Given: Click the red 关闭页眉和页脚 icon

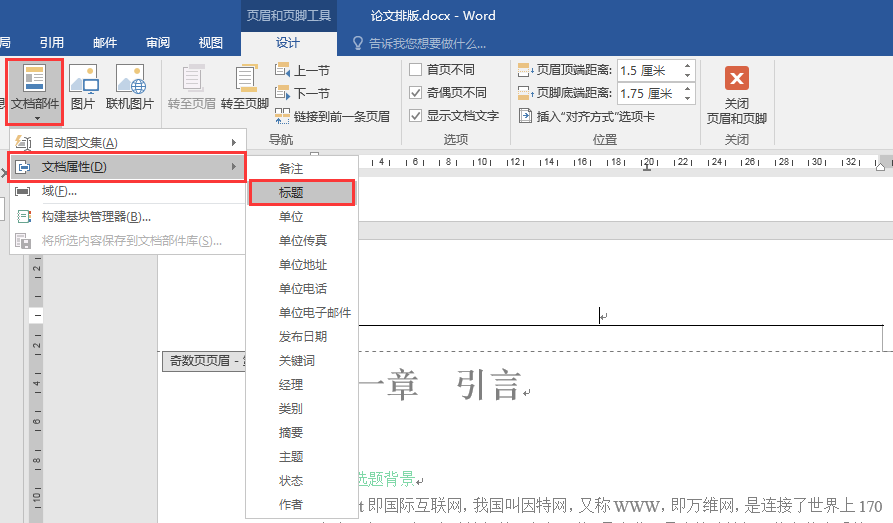Looking at the screenshot, I should (x=737, y=80).
